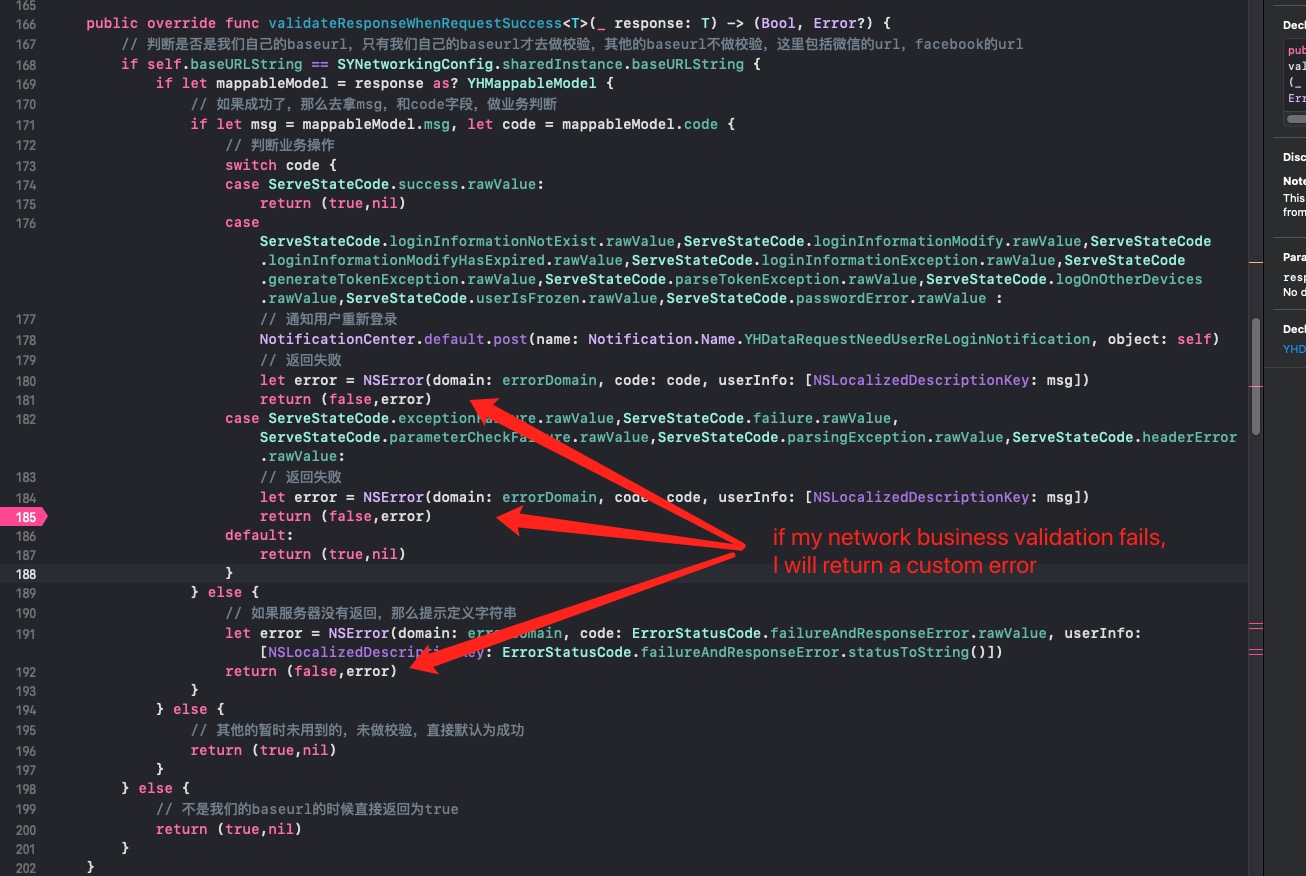Click the Note heading in Quick Help panel
The image size is (1306, 876).
coord(1293,180)
